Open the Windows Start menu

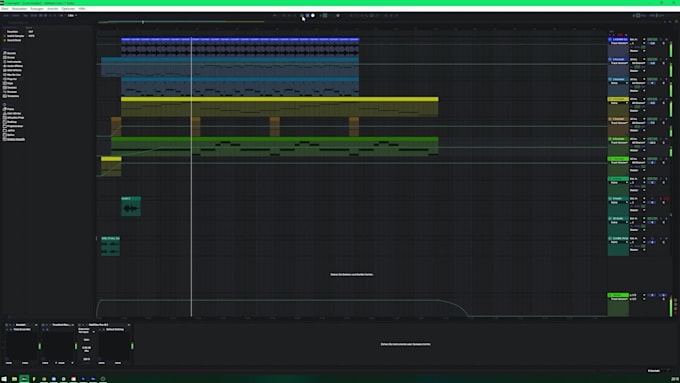coord(4,379)
